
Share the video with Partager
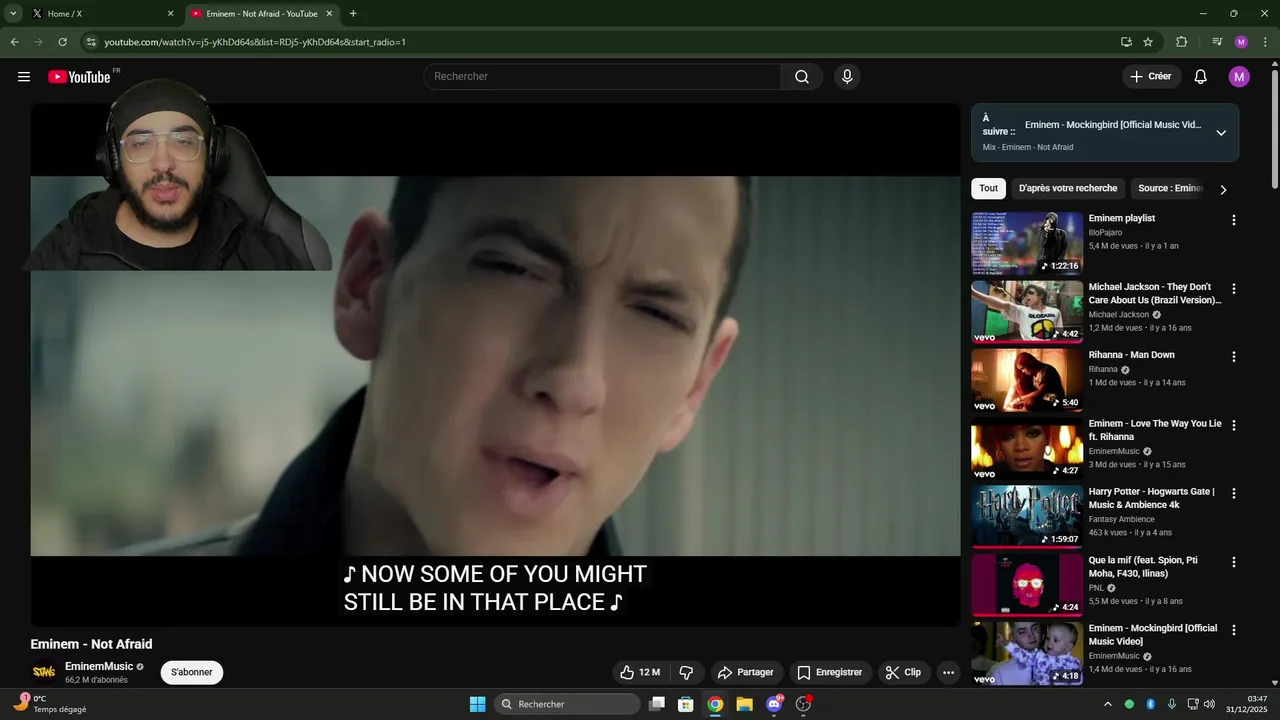click(x=746, y=672)
